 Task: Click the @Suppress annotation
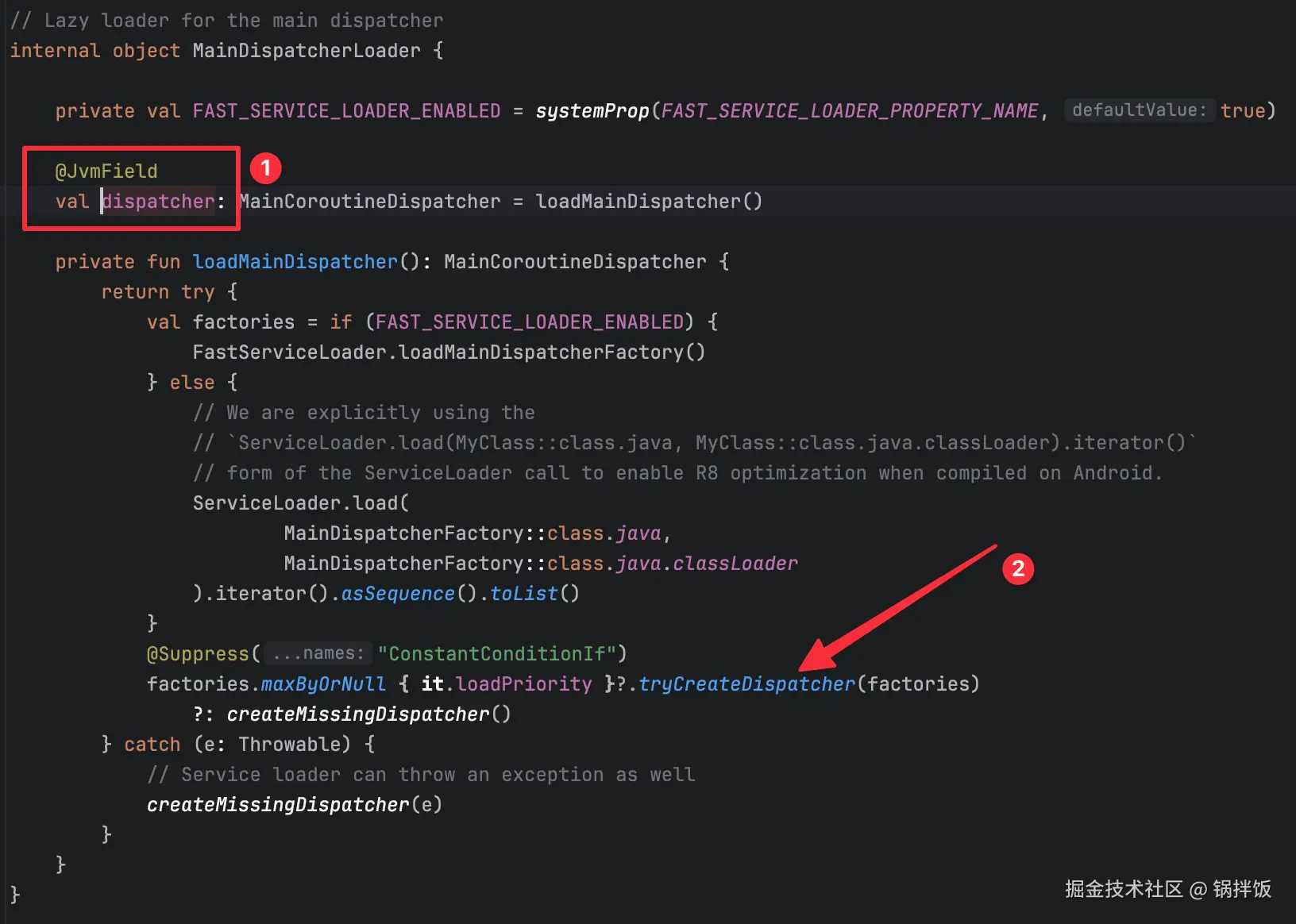pos(198,654)
